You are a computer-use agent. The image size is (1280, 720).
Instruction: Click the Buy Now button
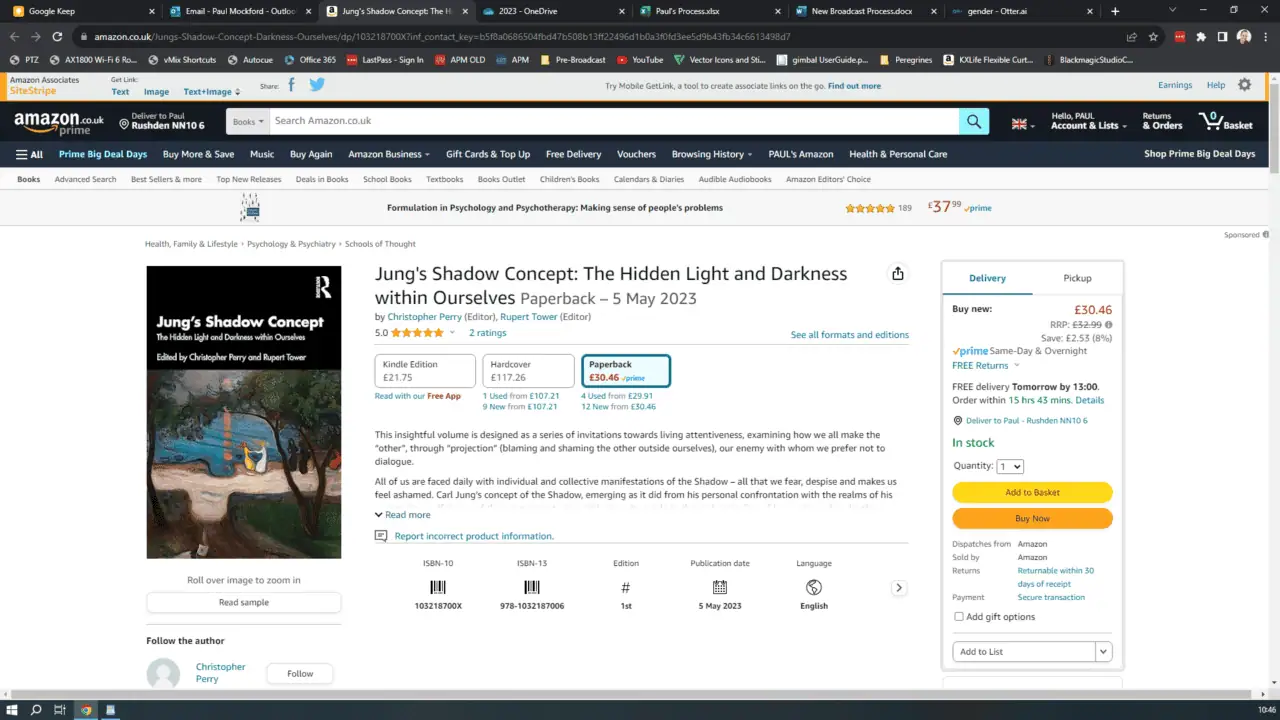[x=1032, y=518]
